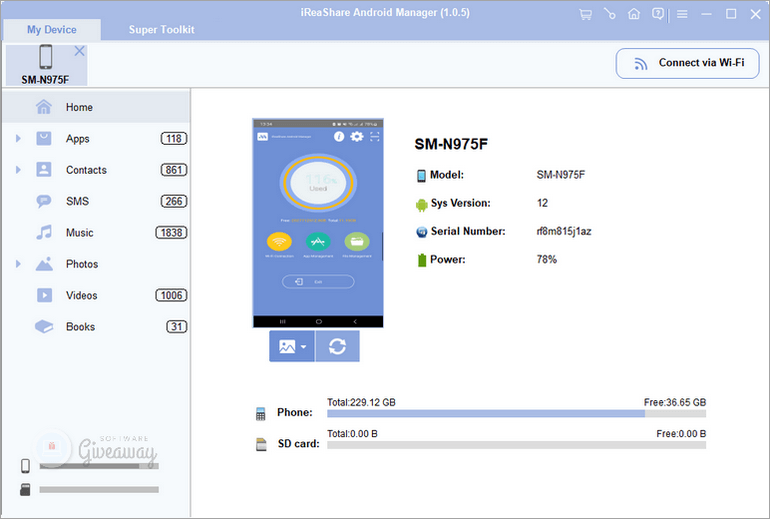Open the SMS category in sidebar
Viewport: 770px width, 519px height.
(77, 201)
